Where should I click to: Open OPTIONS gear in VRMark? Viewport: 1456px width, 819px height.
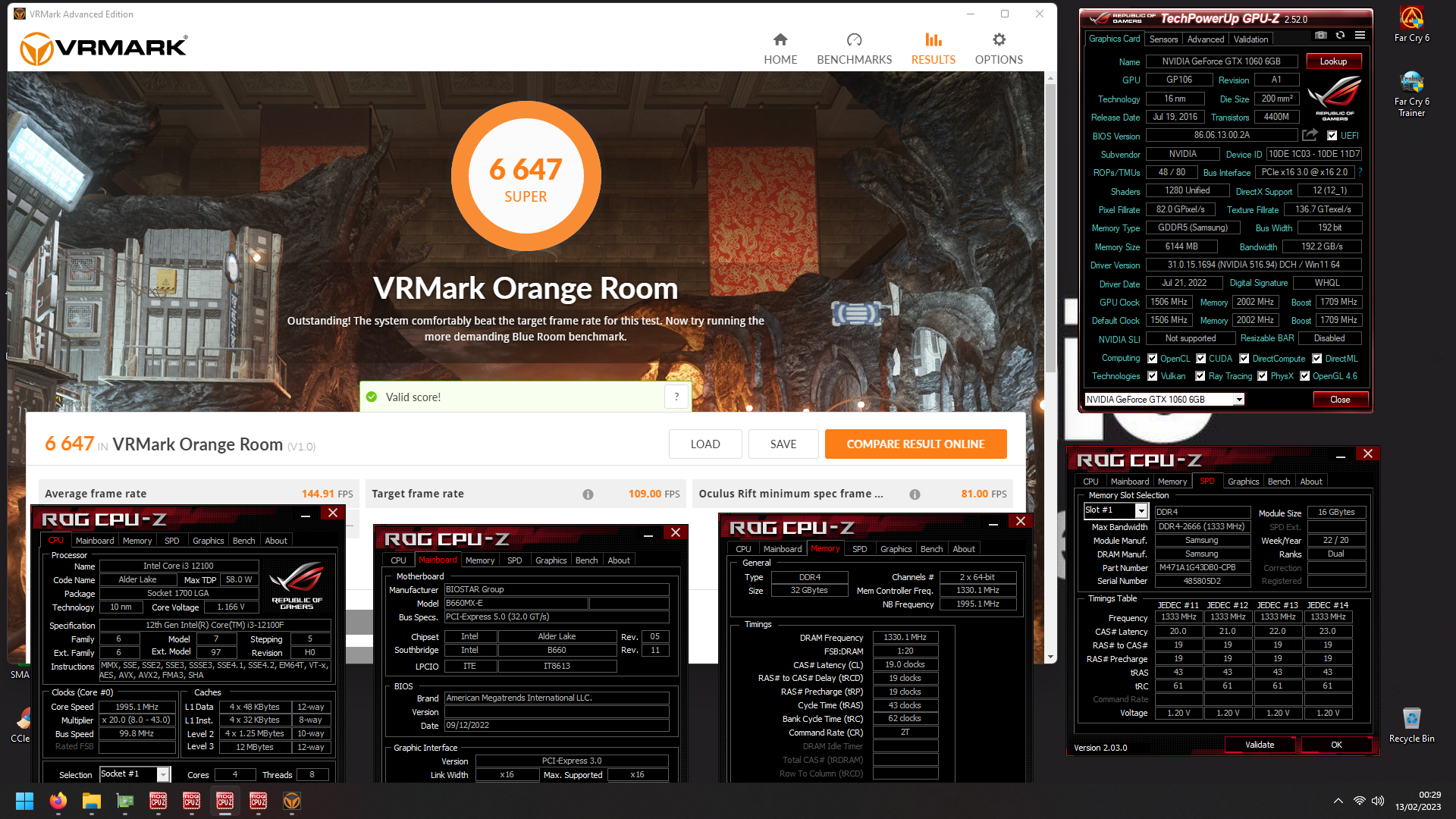tap(999, 49)
